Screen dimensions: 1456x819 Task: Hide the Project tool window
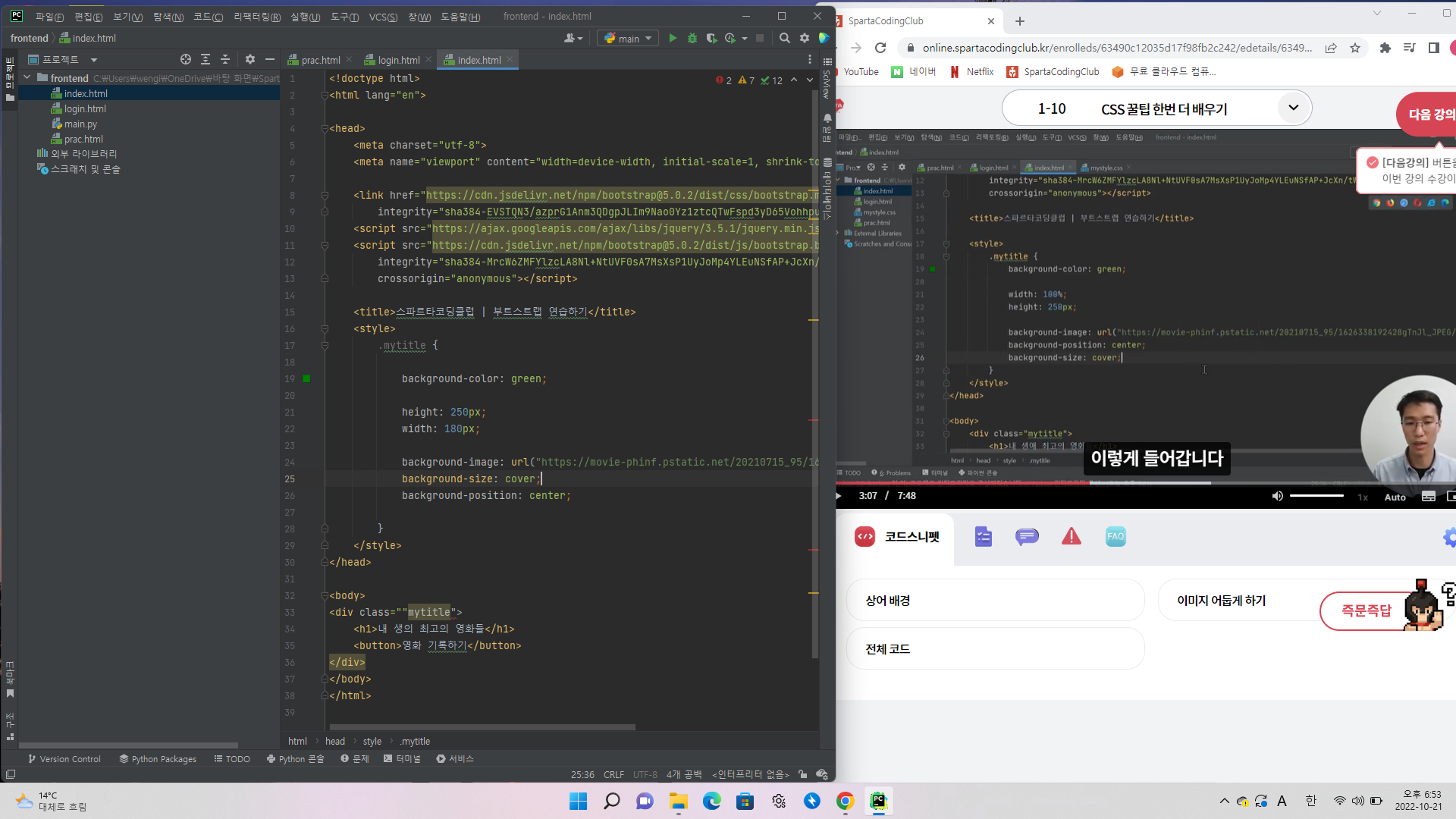[269, 59]
